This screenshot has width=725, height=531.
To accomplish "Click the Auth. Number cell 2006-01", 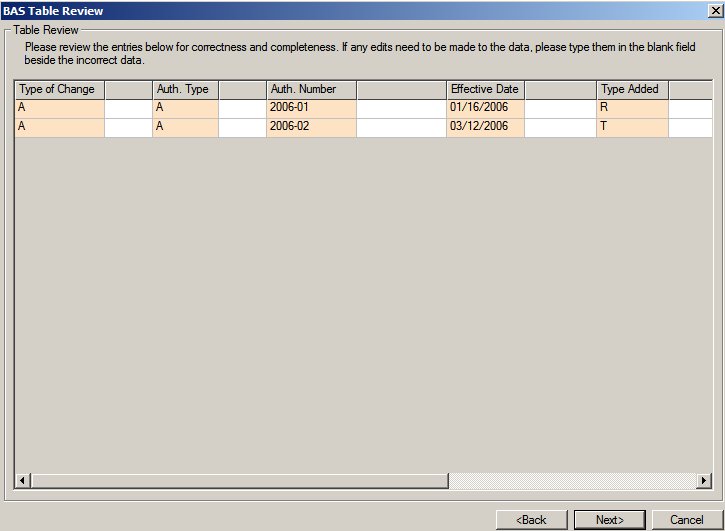I will pyautogui.click(x=311, y=109).
